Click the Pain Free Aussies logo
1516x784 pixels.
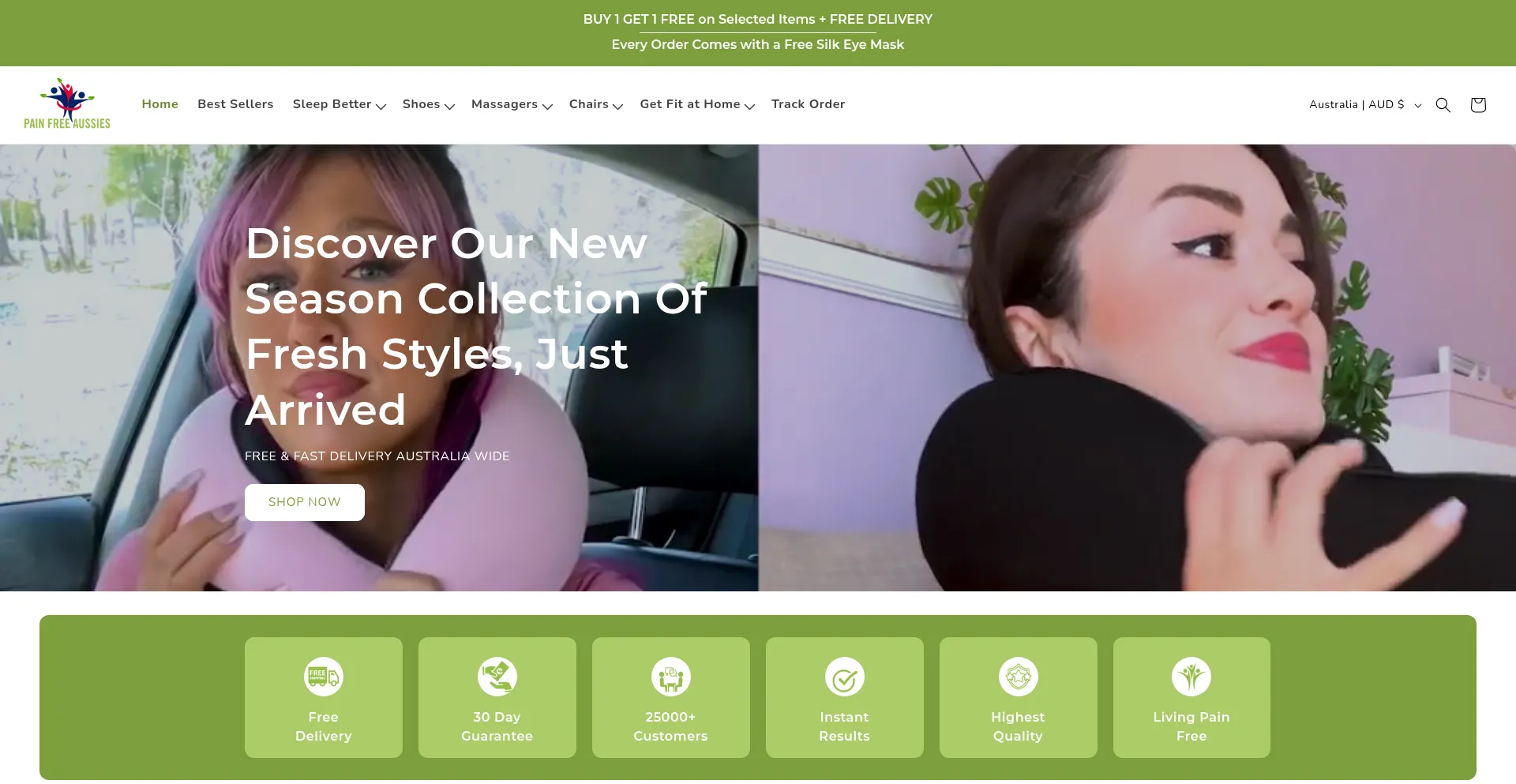point(67,104)
